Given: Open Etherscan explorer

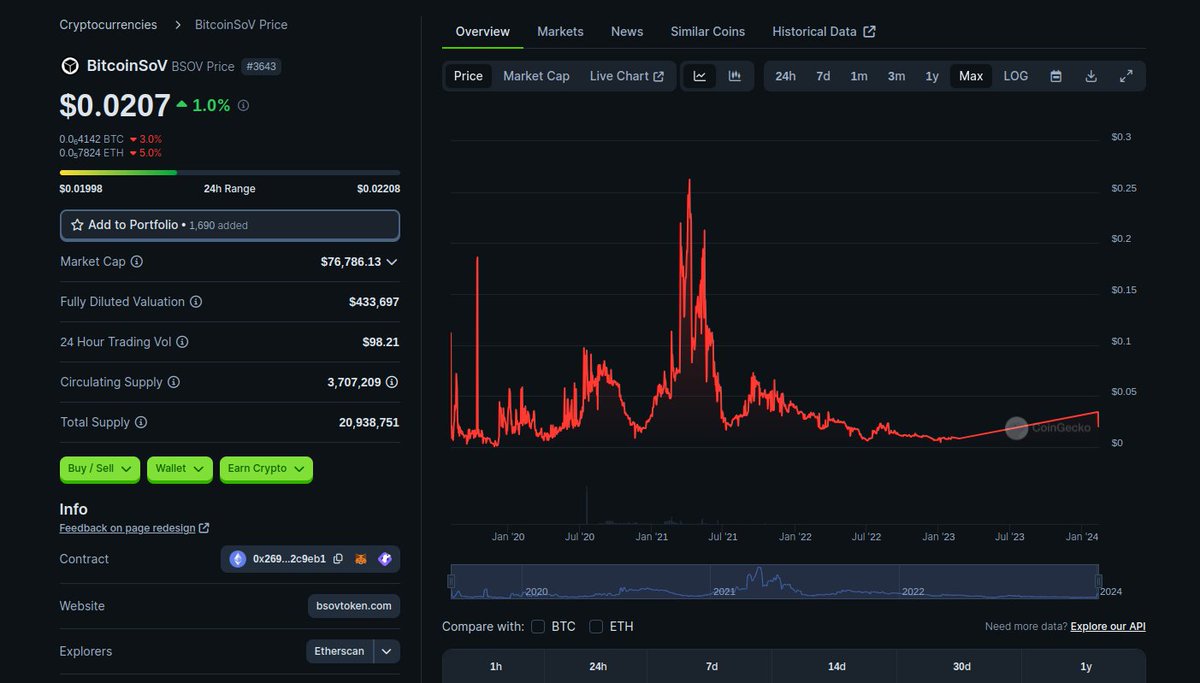Looking at the screenshot, I should click(x=340, y=651).
